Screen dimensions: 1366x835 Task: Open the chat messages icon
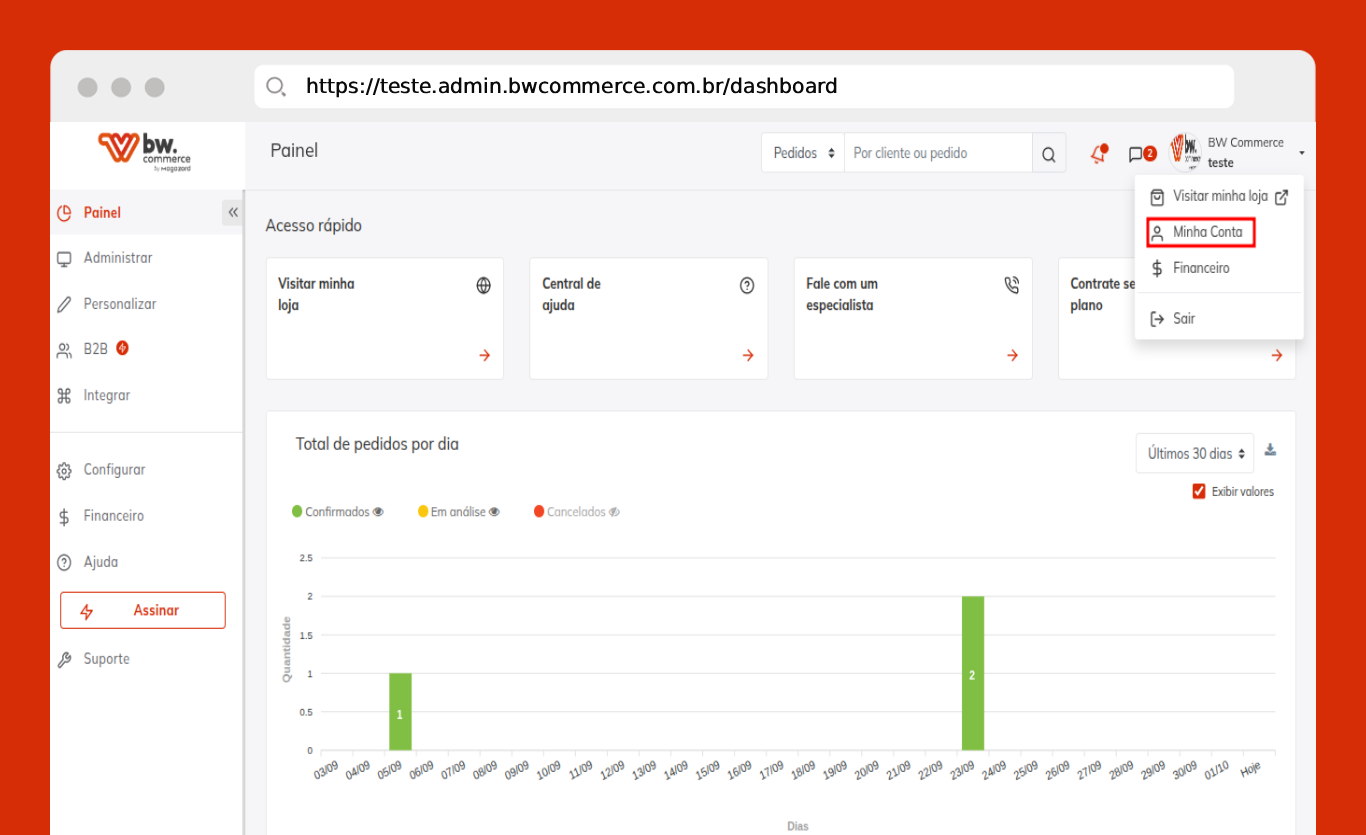point(1136,154)
